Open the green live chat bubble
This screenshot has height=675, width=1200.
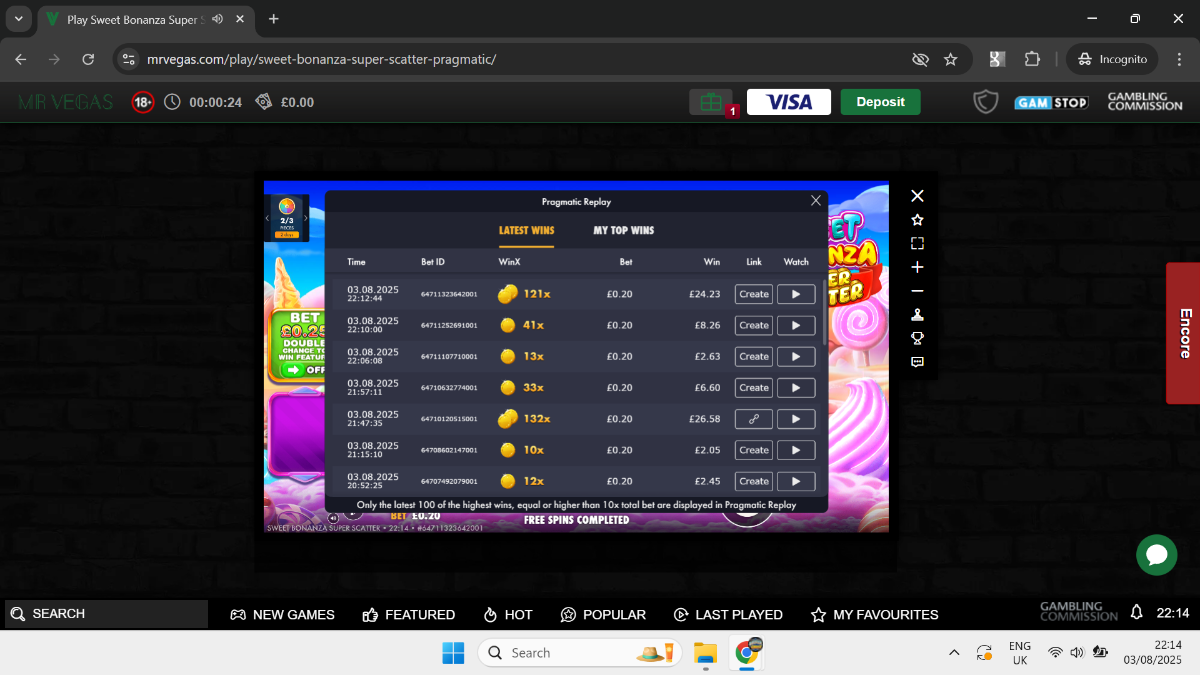(1156, 555)
